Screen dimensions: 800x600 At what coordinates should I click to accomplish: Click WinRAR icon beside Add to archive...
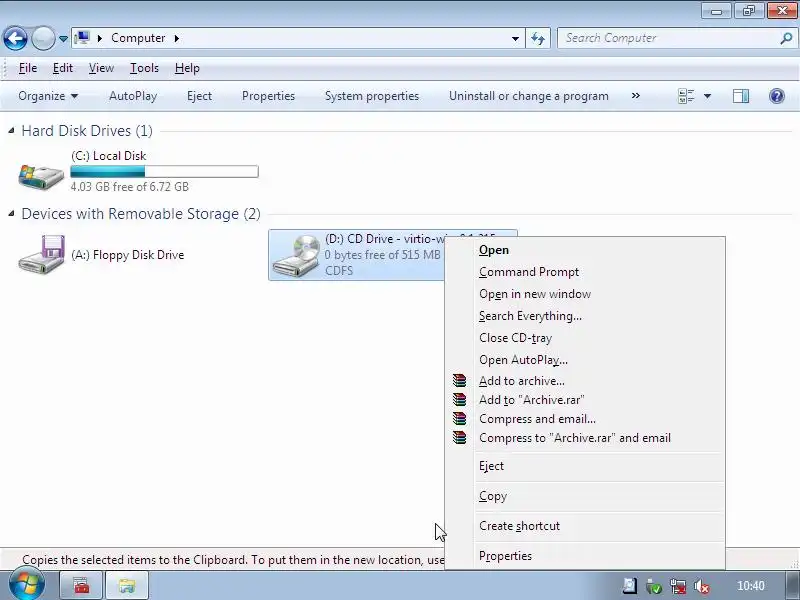[x=459, y=381]
